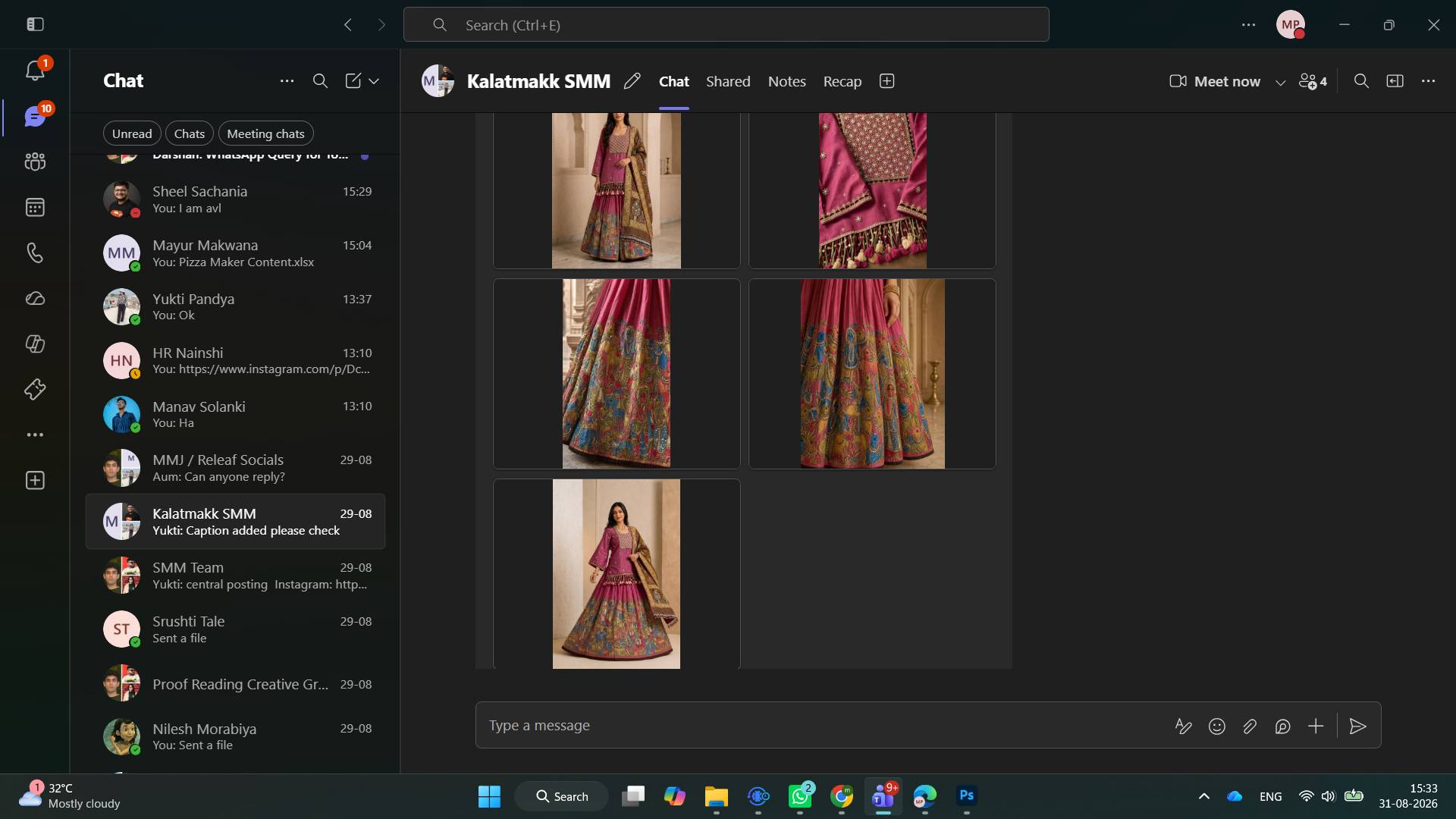The height and width of the screenshot is (819, 1456).
Task: Send the message with arrow icon
Action: [1357, 726]
